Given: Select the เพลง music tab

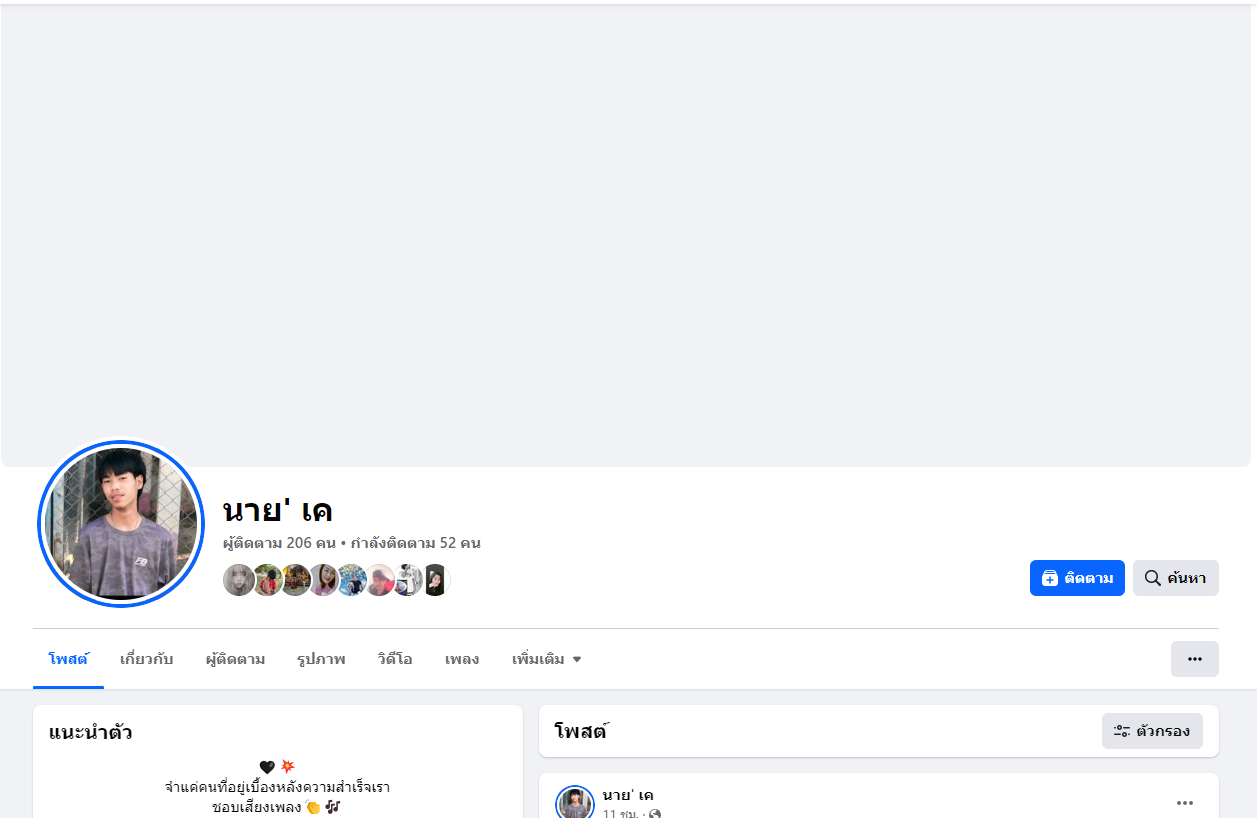Looking at the screenshot, I should 462,659.
